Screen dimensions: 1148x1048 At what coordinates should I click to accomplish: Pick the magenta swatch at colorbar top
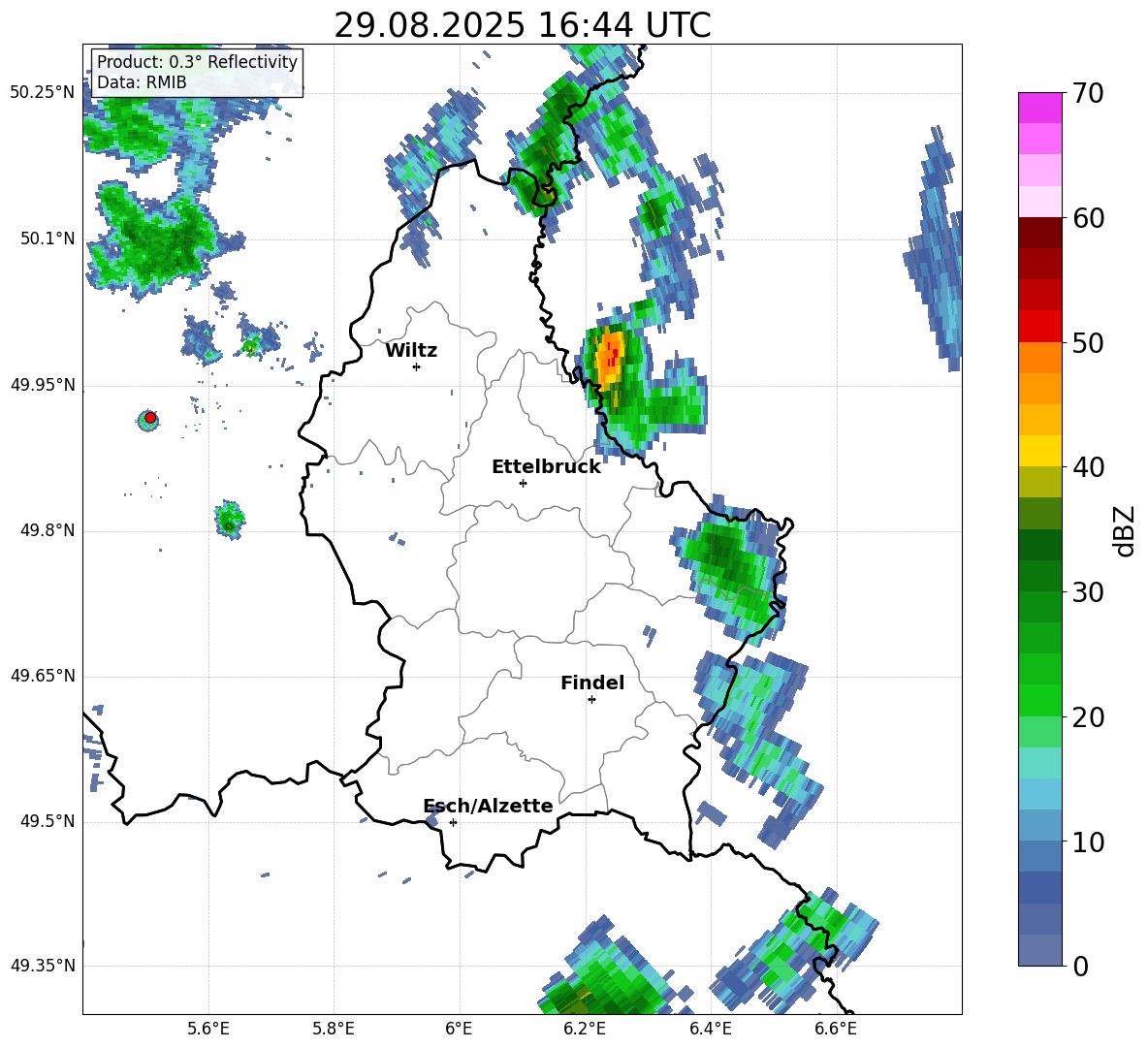(x=1039, y=108)
